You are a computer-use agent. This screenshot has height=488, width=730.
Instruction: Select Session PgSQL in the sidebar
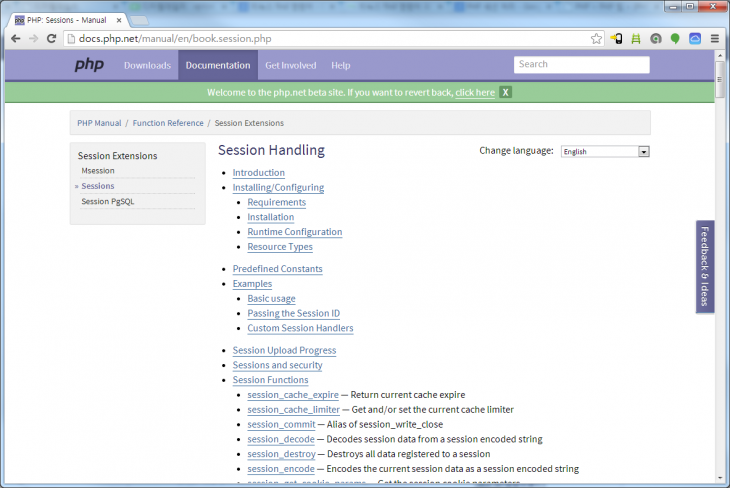pyautogui.click(x=107, y=201)
